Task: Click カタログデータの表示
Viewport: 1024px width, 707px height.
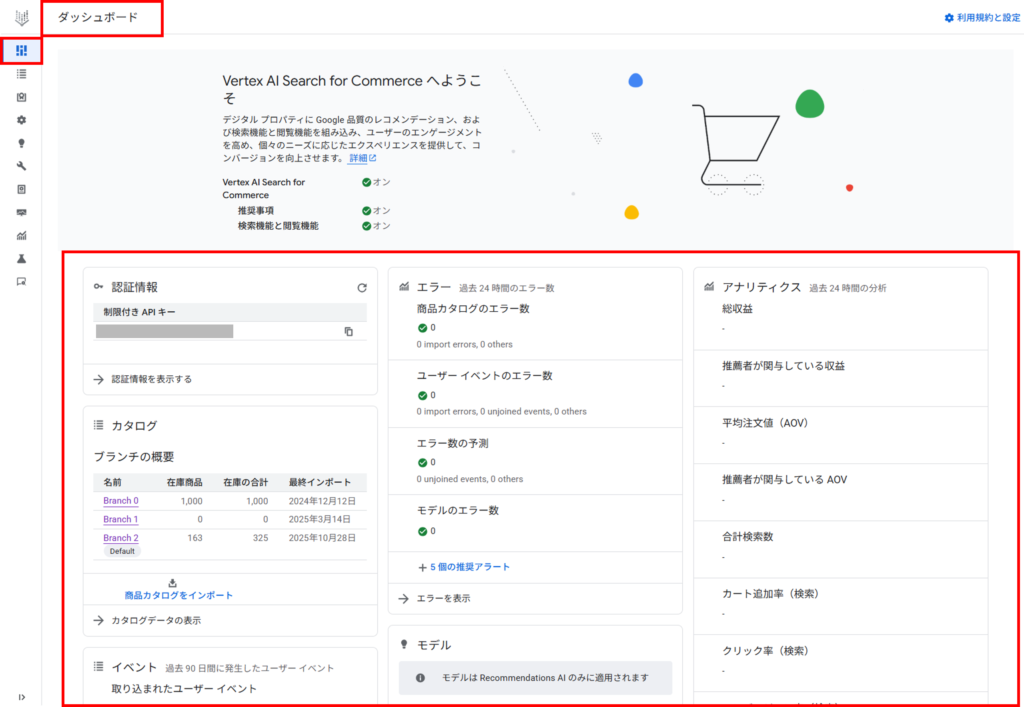Action: [156, 620]
